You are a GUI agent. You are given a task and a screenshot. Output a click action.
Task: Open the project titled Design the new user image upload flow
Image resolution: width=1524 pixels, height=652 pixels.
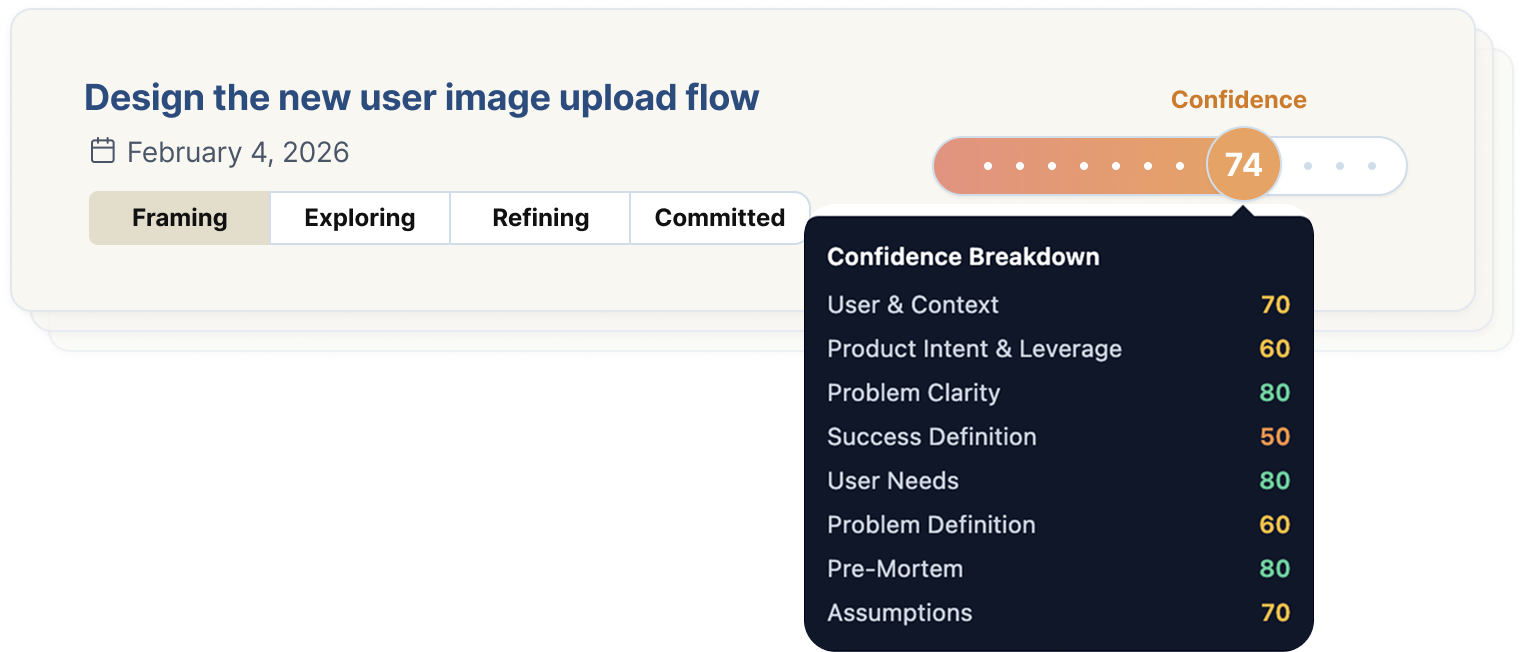click(421, 97)
